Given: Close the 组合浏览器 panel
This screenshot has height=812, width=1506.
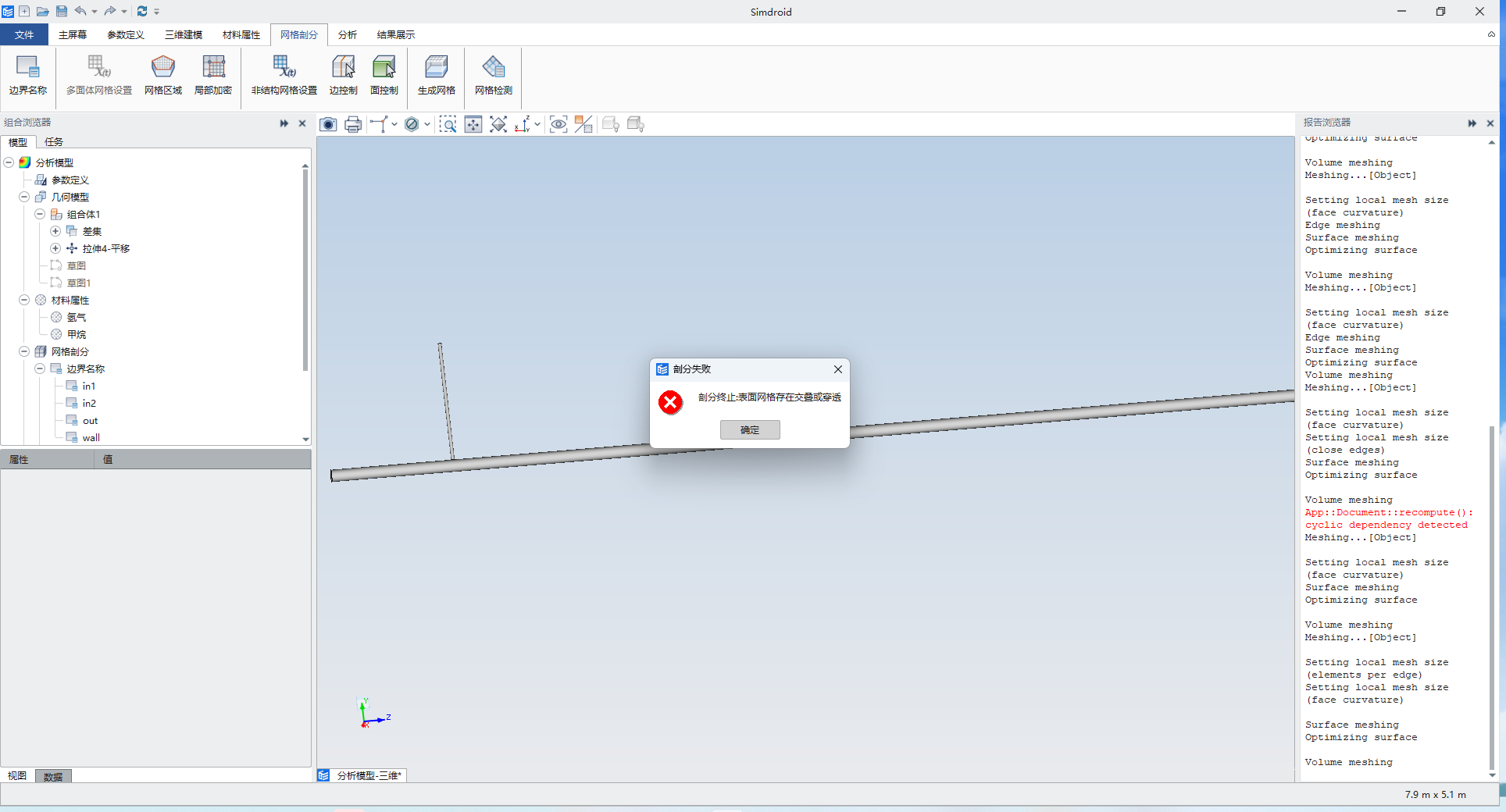Looking at the screenshot, I should (302, 123).
